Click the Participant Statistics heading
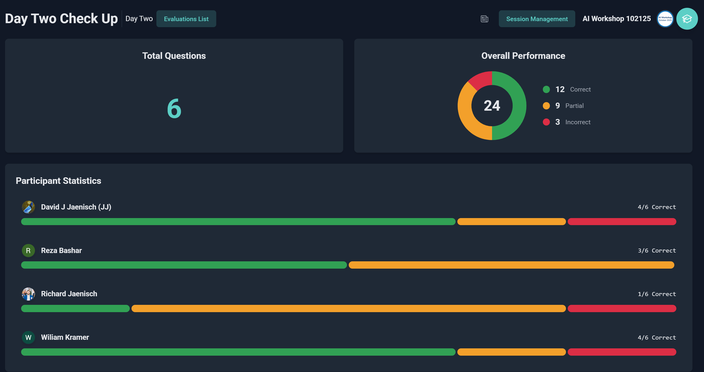The image size is (704, 372). [x=58, y=181]
